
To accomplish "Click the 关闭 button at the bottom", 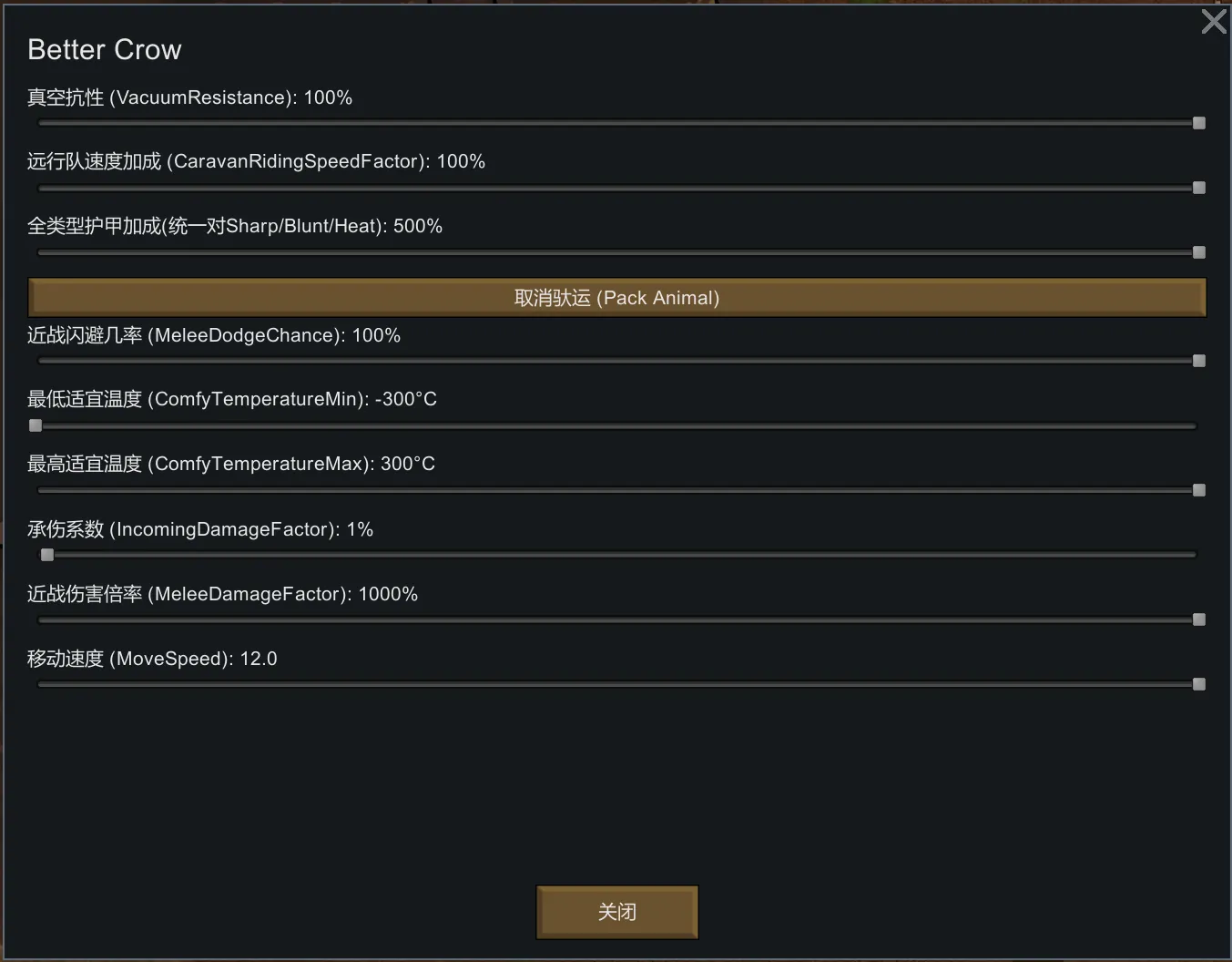I will pyautogui.click(x=616, y=912).
